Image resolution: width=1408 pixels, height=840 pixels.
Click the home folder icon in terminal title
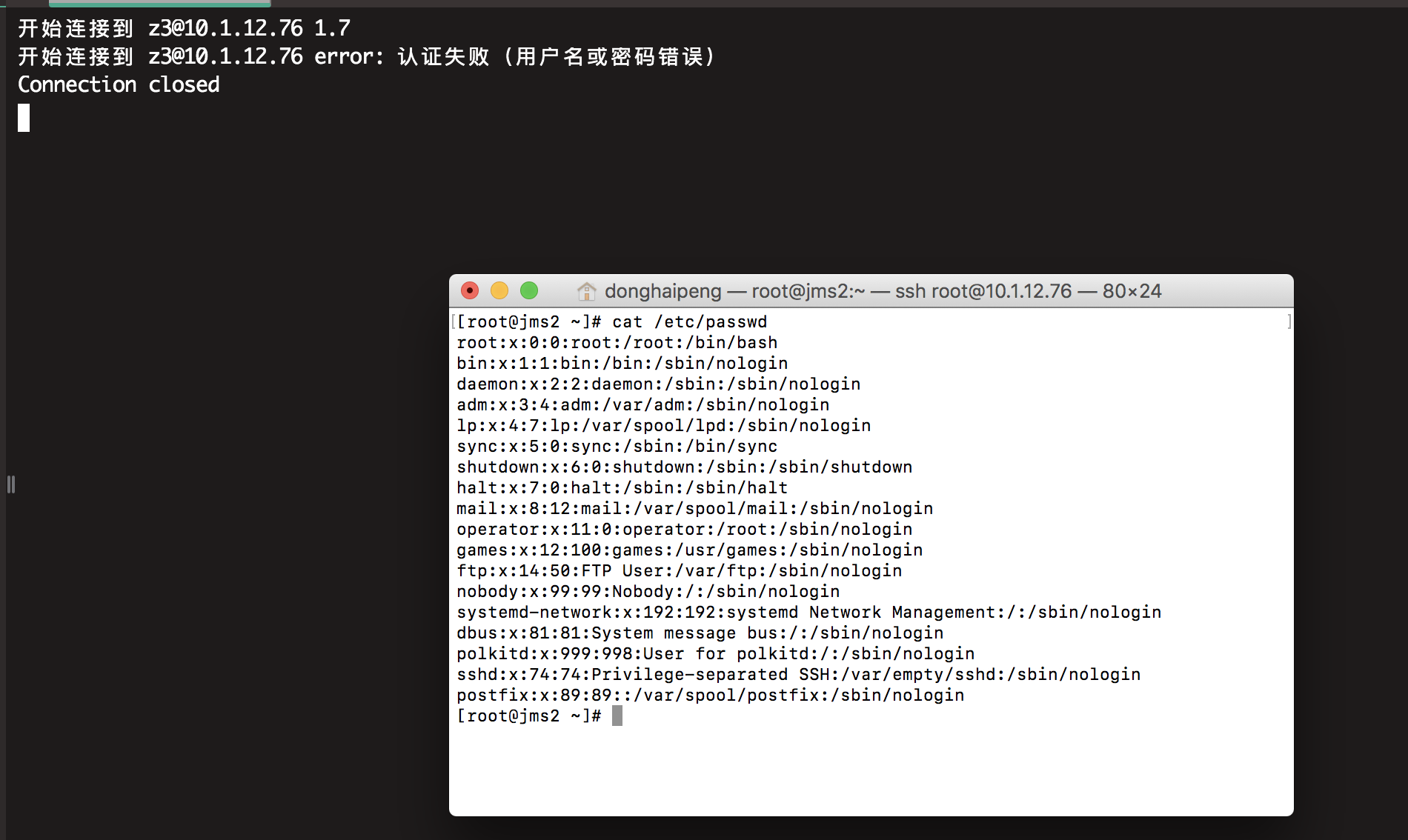point(586,291)
